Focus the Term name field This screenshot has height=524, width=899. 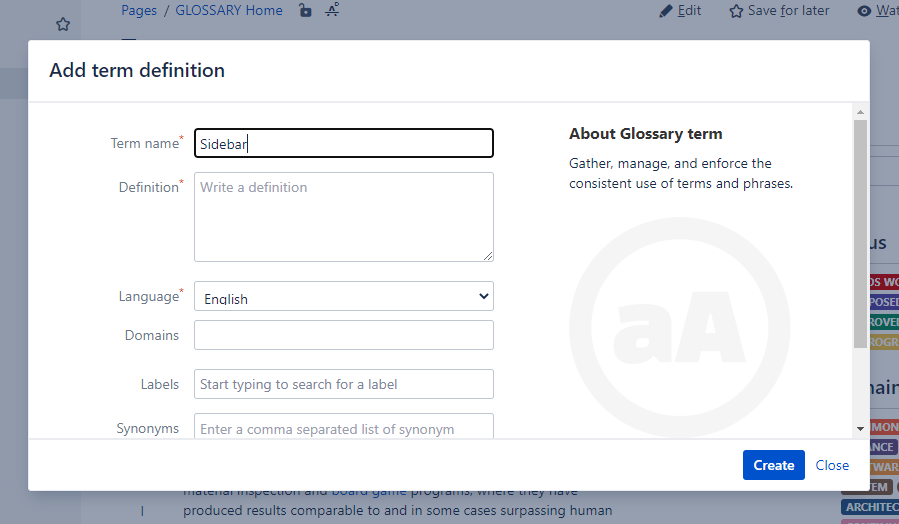(x=343, y=143)
